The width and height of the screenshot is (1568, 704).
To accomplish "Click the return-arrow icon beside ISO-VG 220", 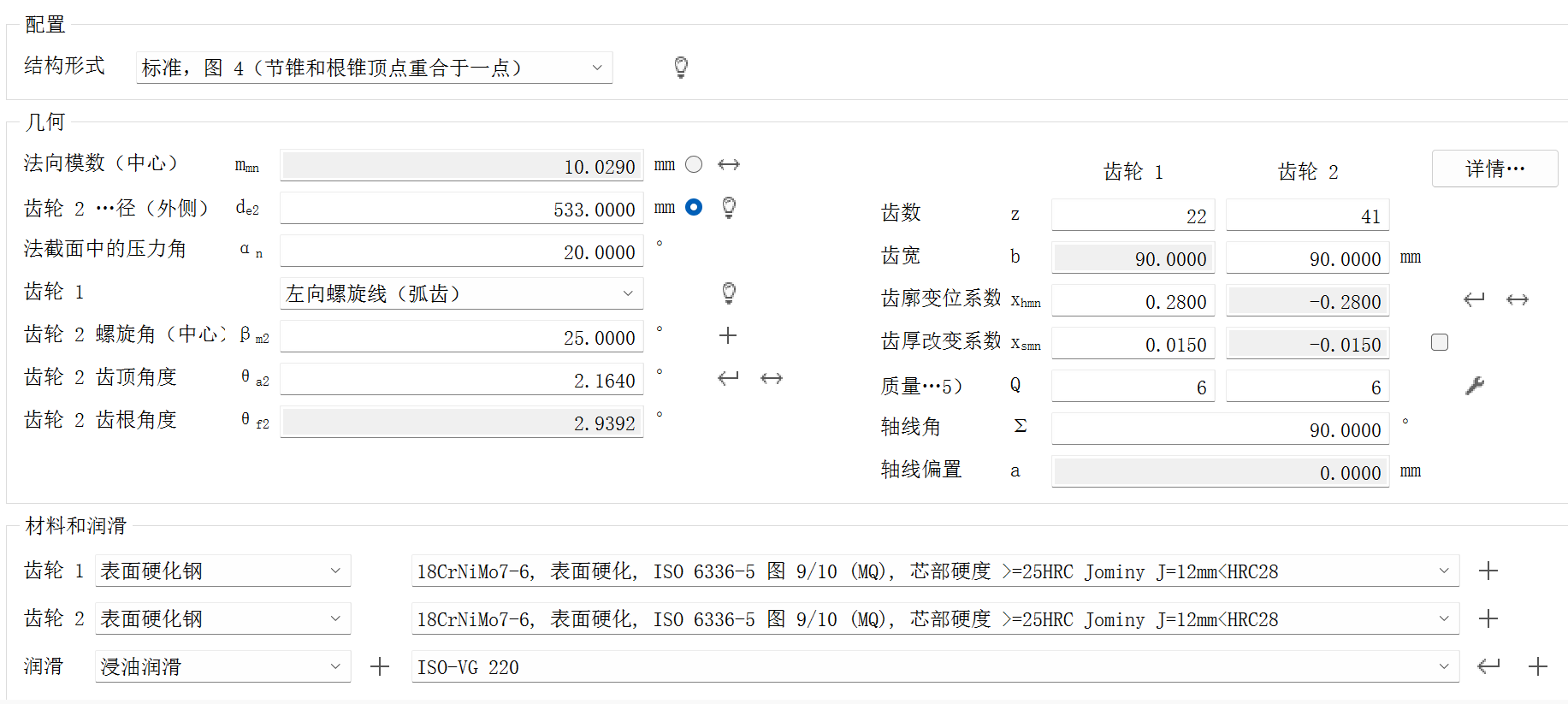I will pyautogui.click(x=1488, y=666).
